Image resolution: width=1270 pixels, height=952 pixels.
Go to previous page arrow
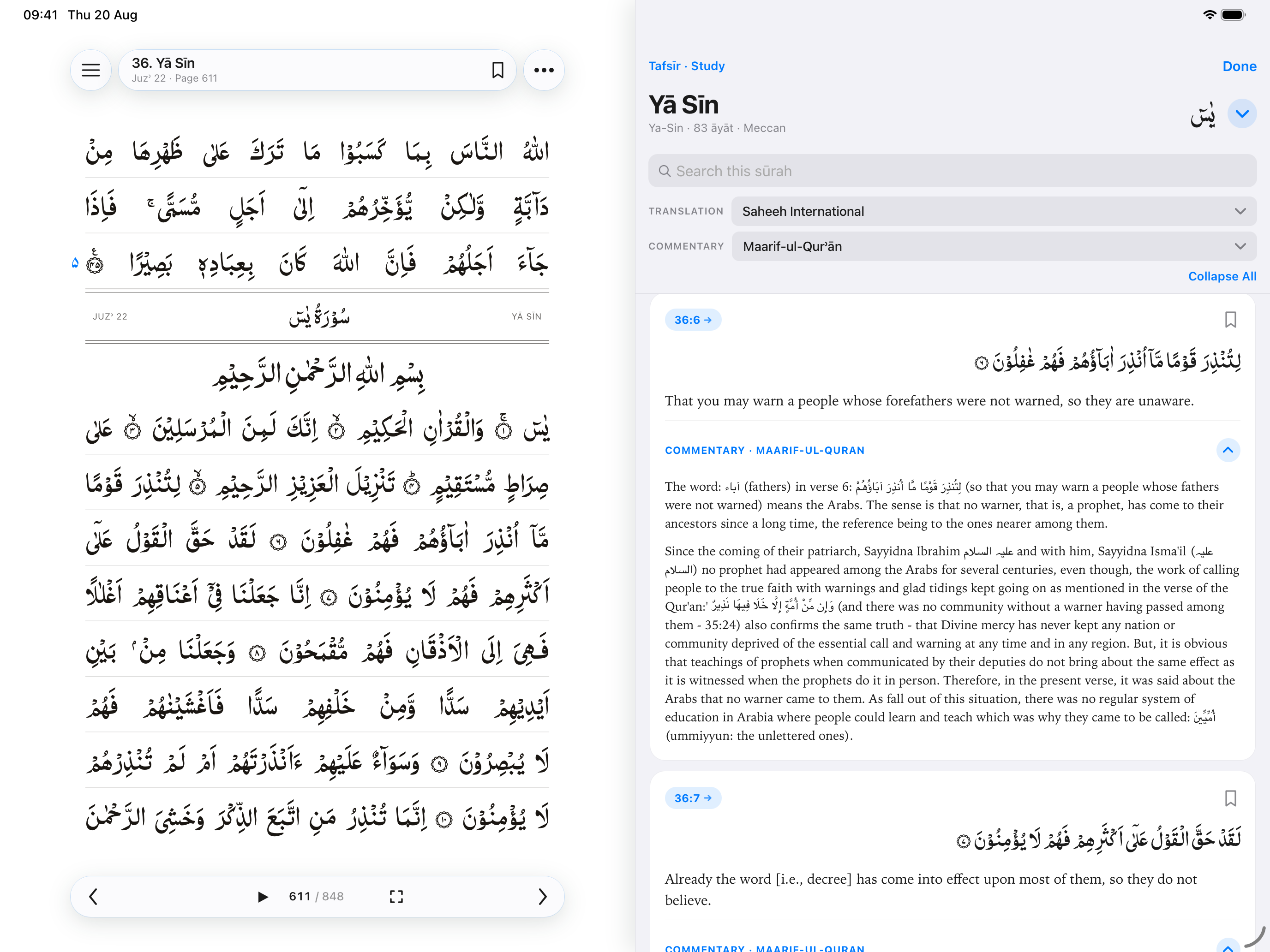(94, 896)
